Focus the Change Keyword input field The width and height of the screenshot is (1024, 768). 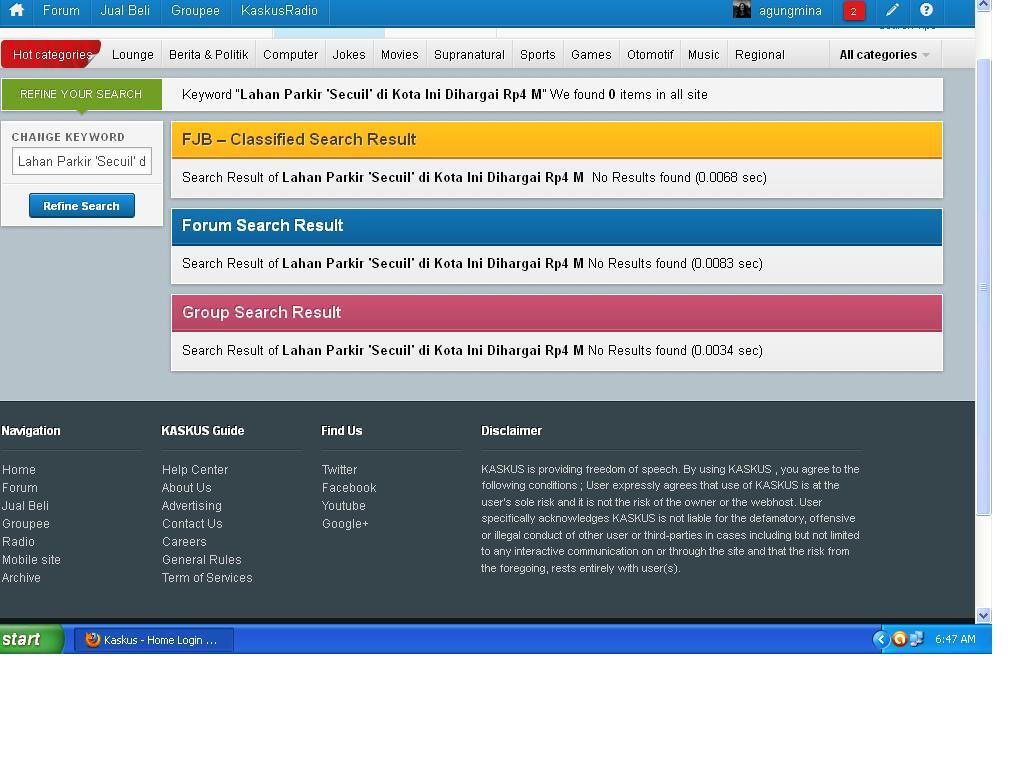82,161
